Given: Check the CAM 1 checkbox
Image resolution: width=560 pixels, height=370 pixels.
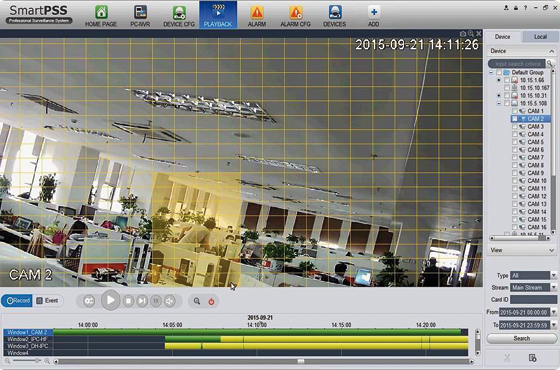Looking at the screenshot, I should click(515, 111).
